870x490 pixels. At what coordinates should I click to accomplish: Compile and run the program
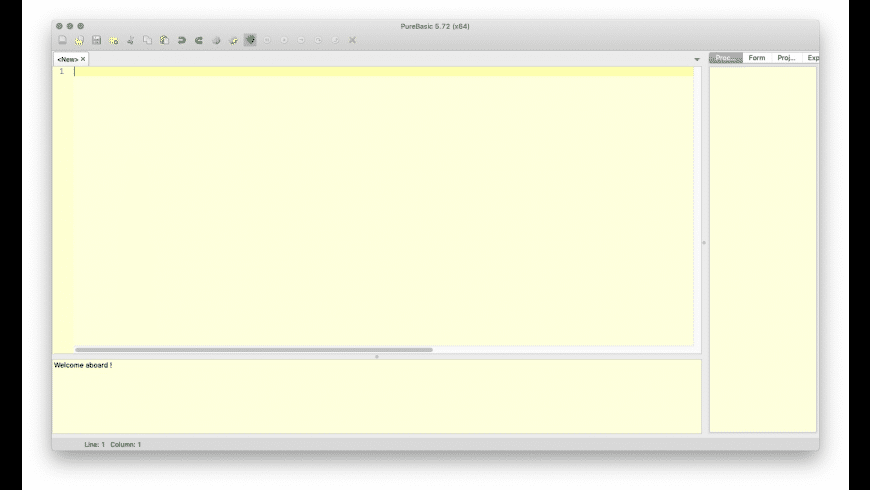(216, 40)
